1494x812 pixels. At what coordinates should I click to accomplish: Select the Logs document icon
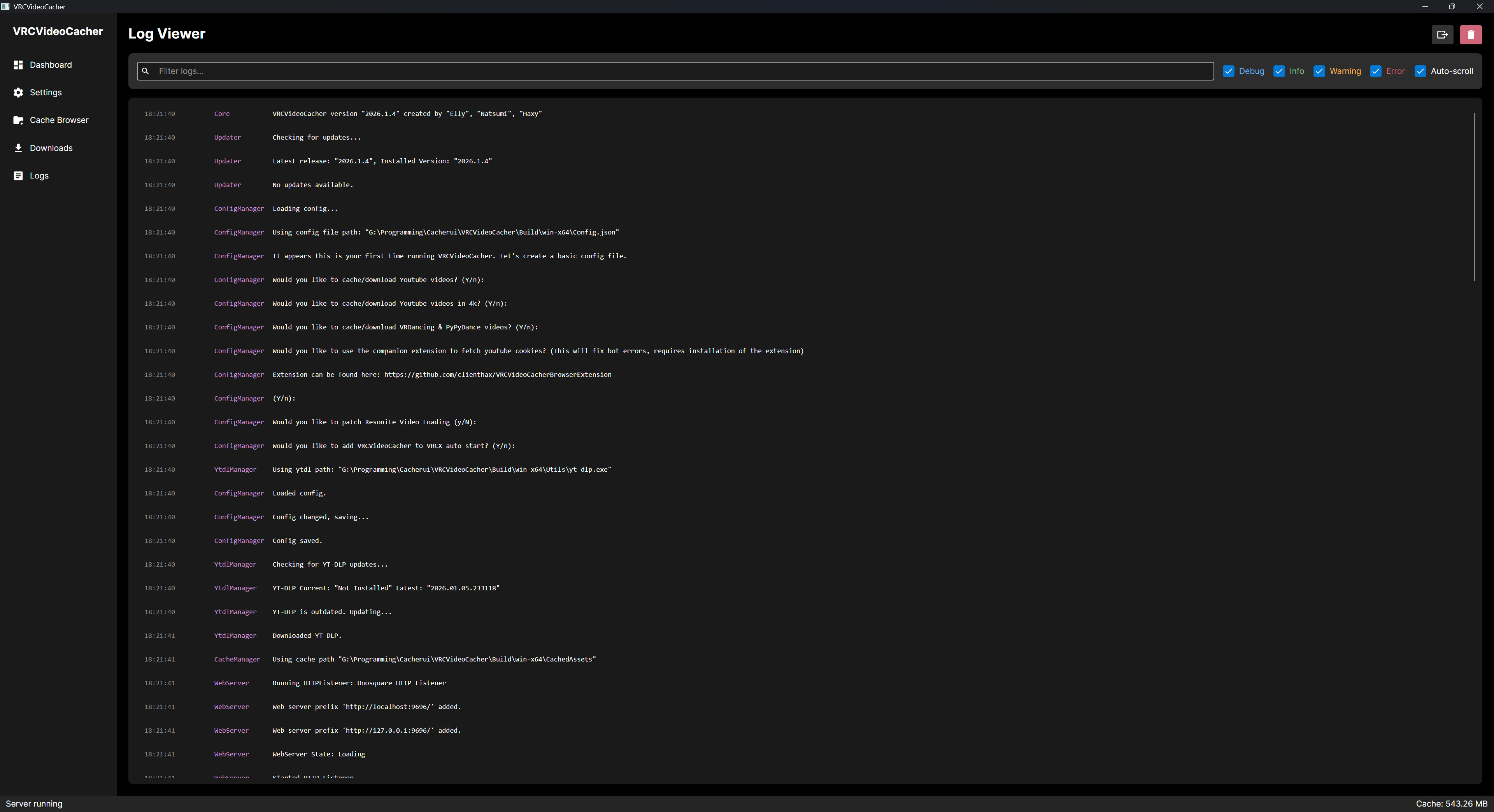click(x=18, y=176)
